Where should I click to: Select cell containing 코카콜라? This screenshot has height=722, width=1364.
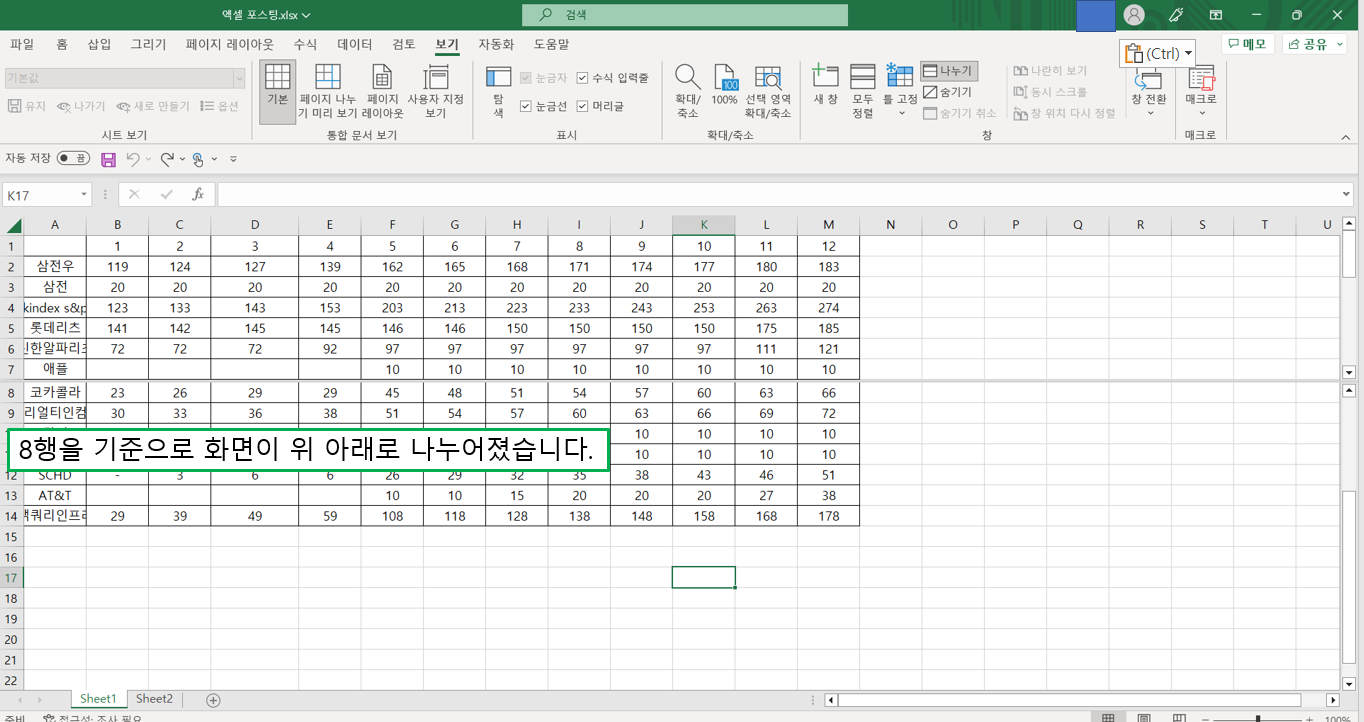pyautogui.click(x=55, y=393)
